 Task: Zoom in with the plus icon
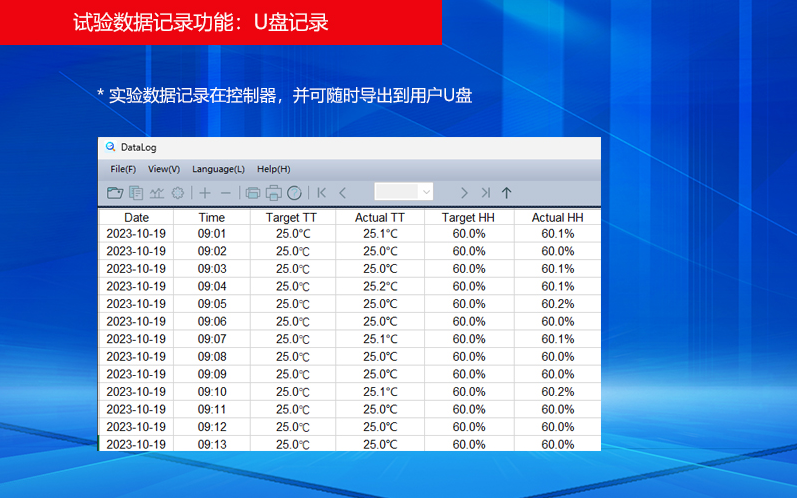point(205,193)
